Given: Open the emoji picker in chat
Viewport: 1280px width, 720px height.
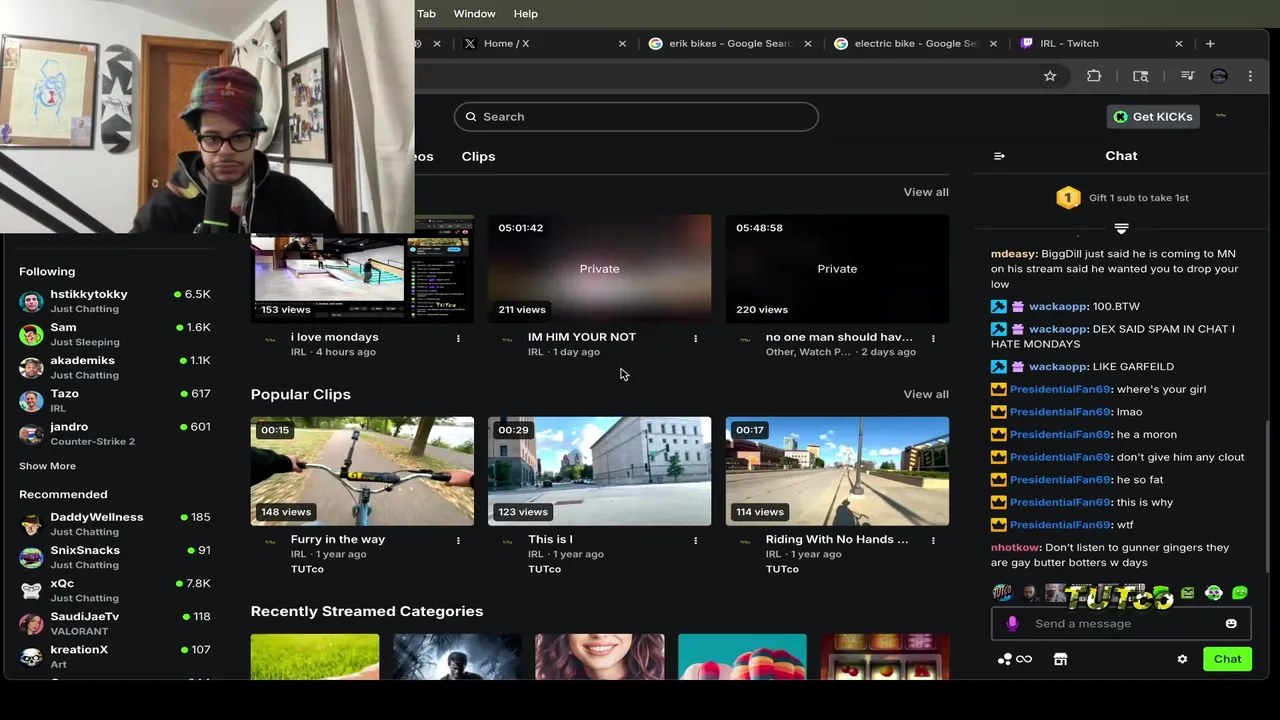Looking at the screenshot, I should [x=1231, y=623].
